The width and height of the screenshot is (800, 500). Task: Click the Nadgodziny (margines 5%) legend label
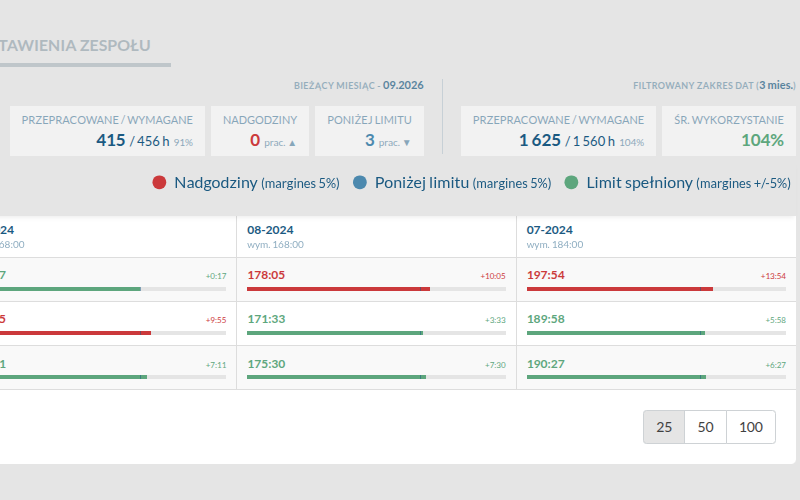[x=257, y=183]
